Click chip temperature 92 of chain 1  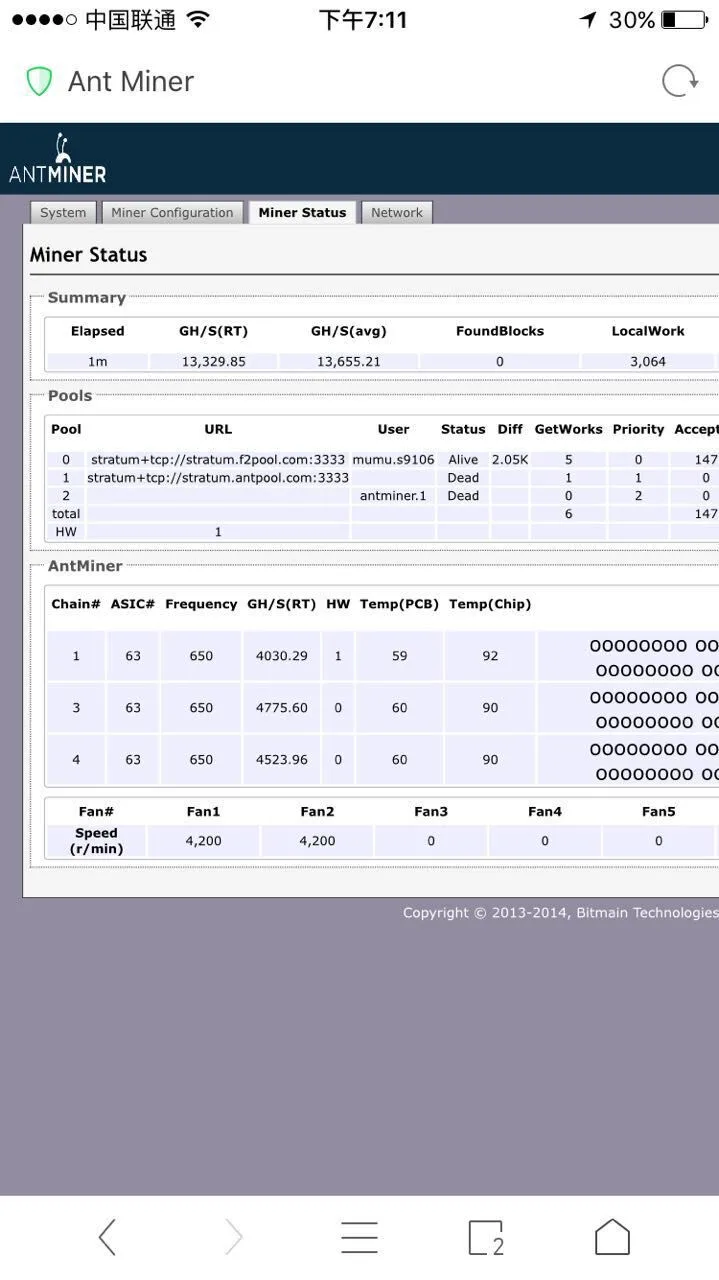pyautogui.click(x=490, y=656)
